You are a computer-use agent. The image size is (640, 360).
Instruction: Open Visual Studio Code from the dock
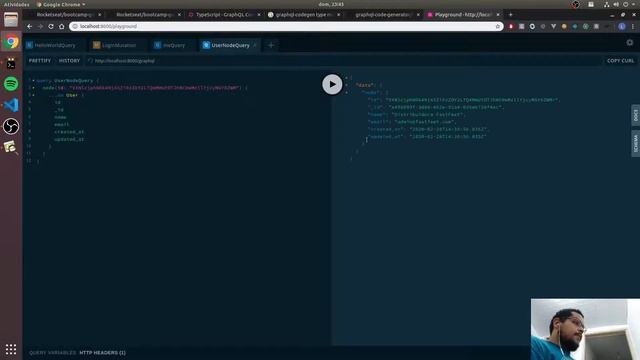[11, 105]
